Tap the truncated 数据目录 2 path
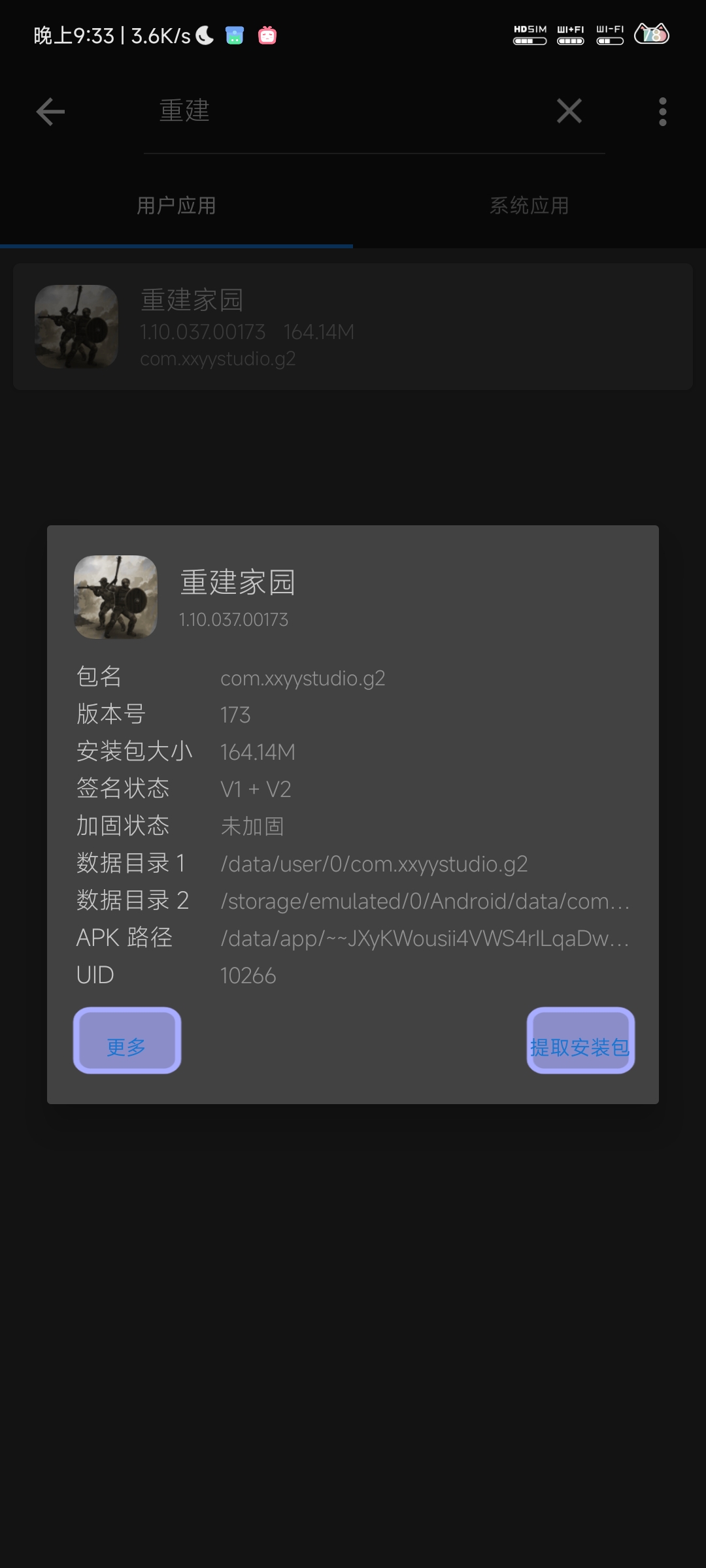 (x=425, y=901)
